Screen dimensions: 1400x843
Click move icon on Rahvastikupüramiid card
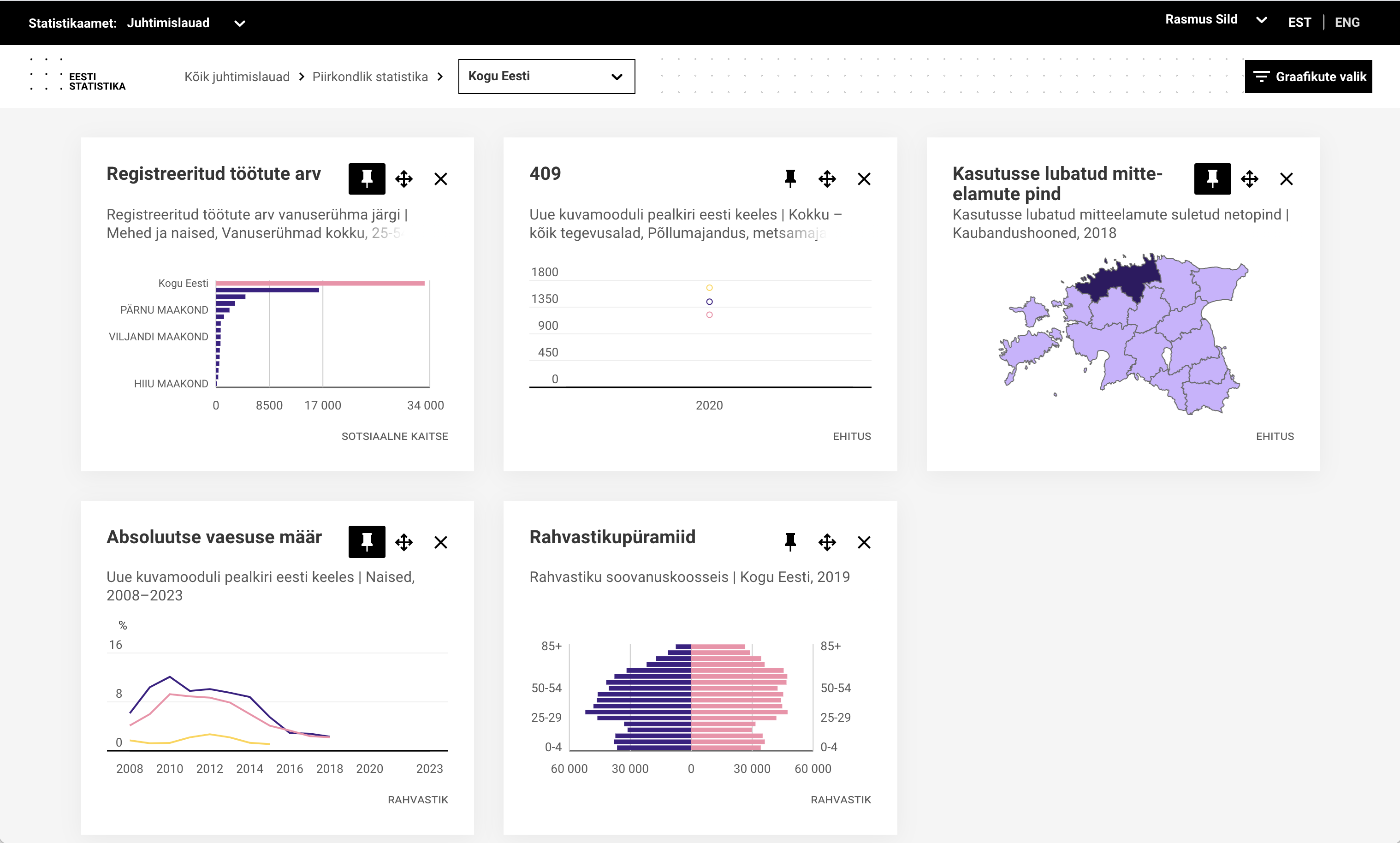click(827, 542)
